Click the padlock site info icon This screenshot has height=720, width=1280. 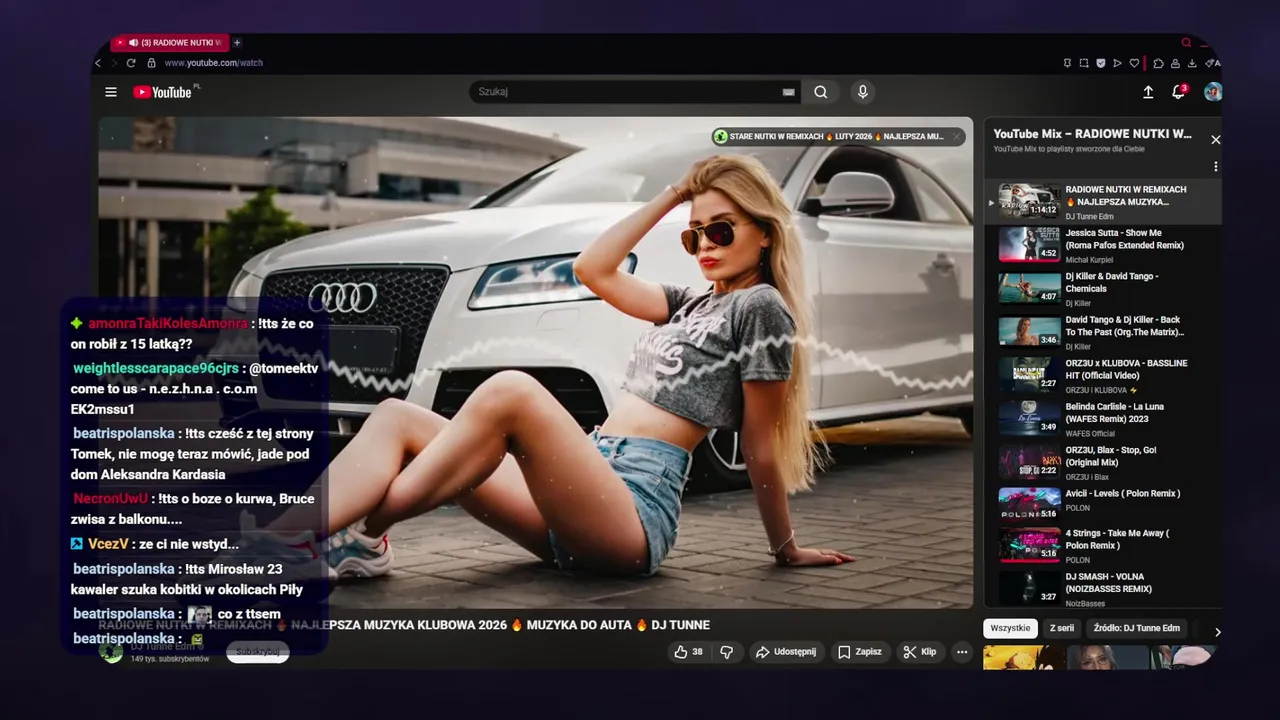click(152, 63)
